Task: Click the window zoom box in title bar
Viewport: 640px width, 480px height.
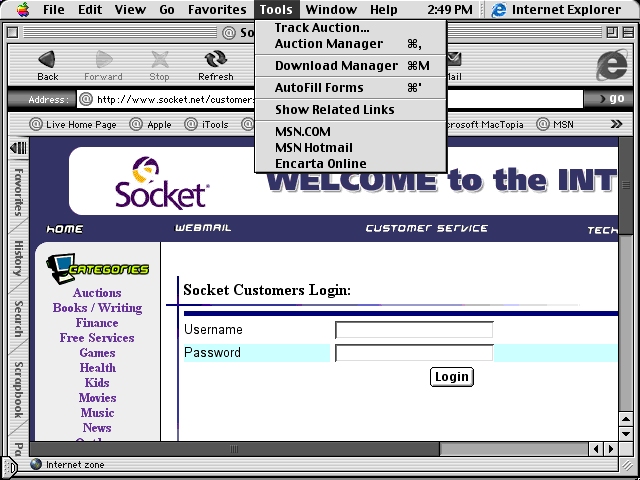Action: point(612,32)
